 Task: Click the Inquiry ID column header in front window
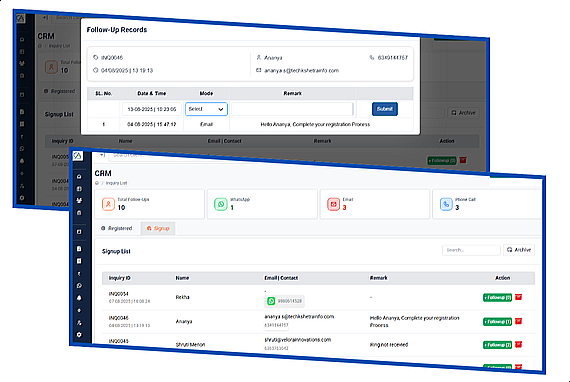click(119, 278)
